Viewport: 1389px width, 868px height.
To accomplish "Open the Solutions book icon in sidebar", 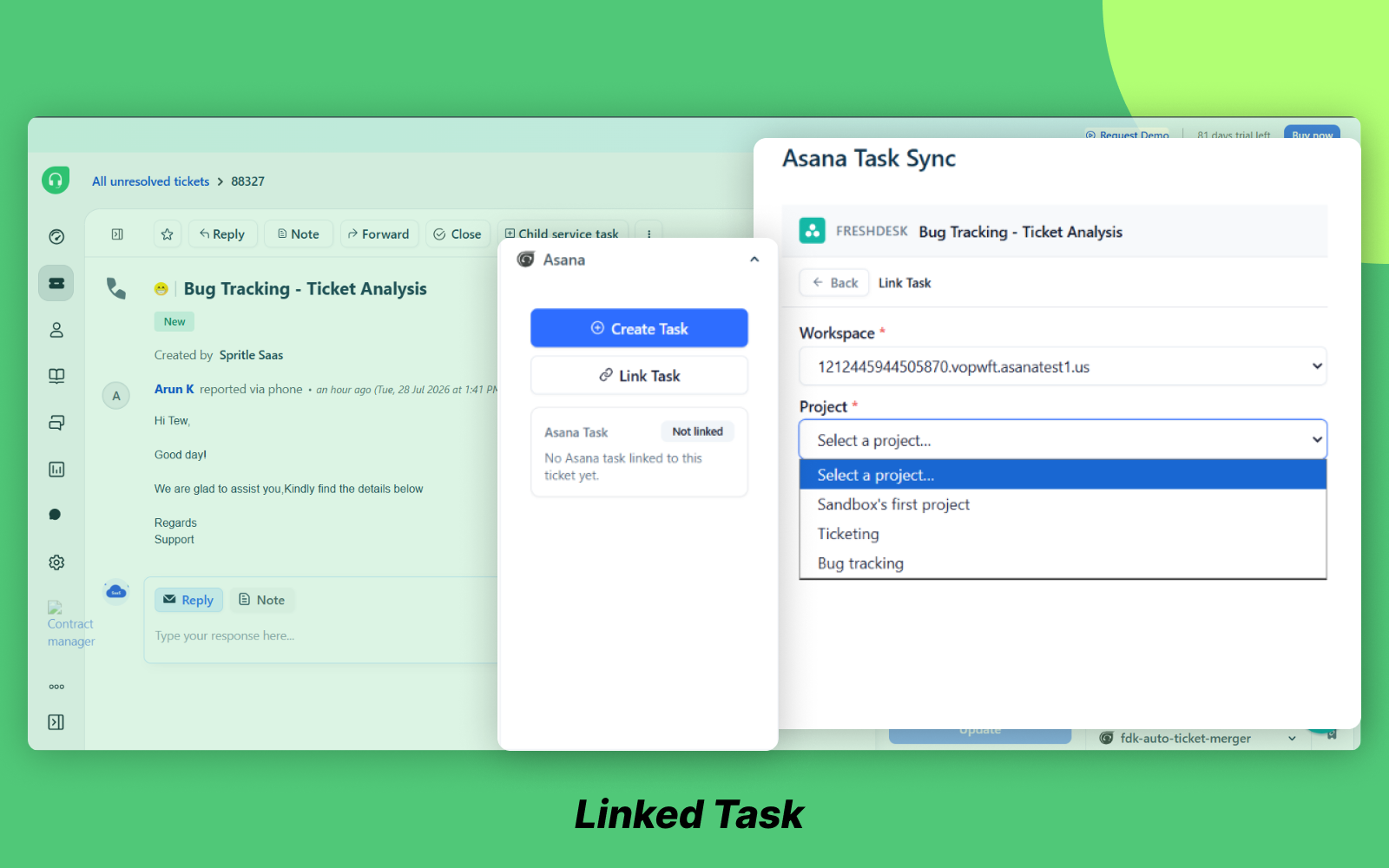I will pyautogui.click(x=56, y=376).
